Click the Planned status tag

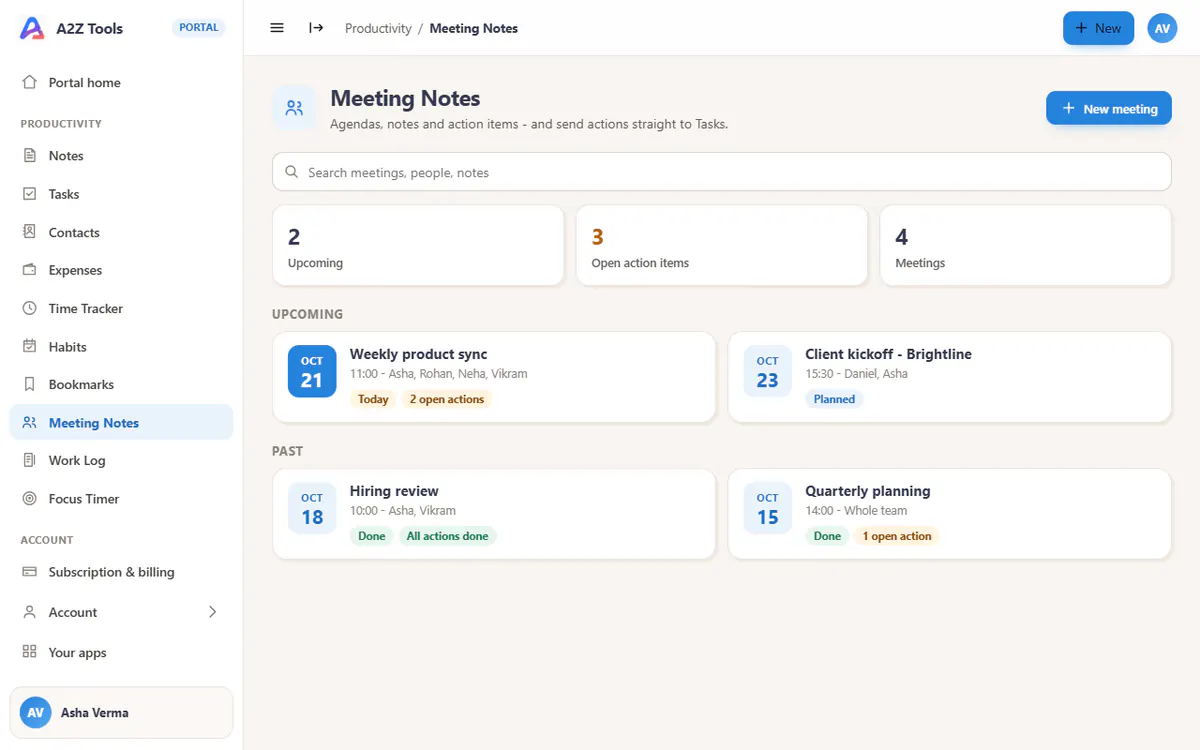coord(834,399)
